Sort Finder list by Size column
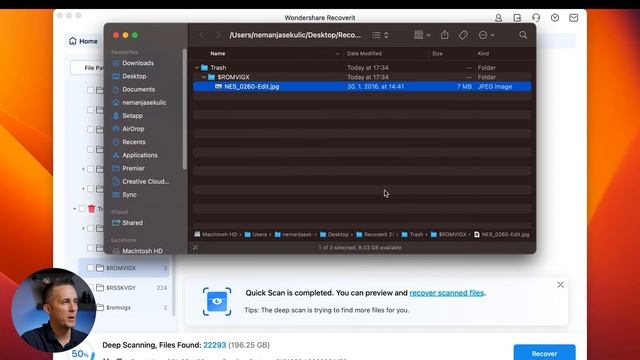640x360 pixels. 437,53
